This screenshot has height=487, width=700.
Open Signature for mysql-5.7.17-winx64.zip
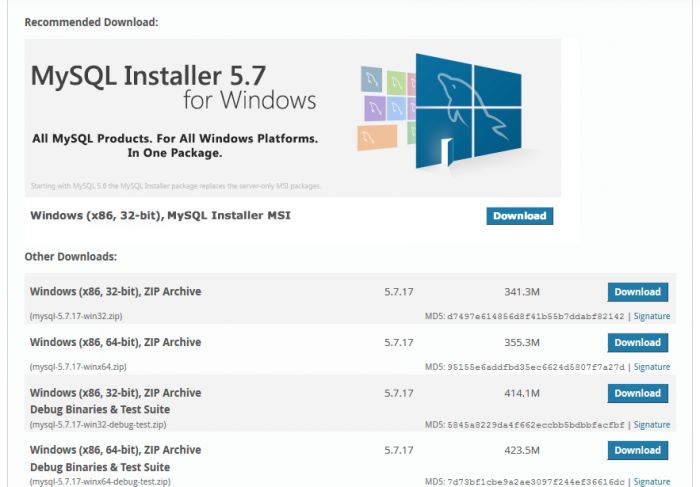(652, 367)
